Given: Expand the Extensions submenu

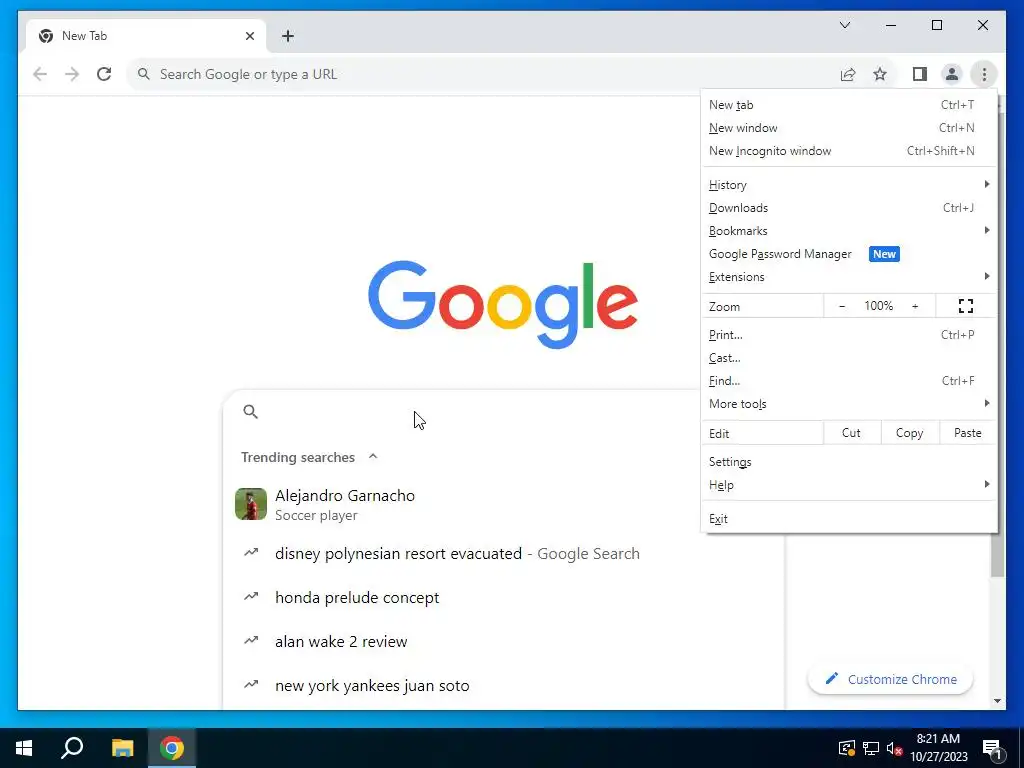Looking at the screenshot, I should pos(849,277).
